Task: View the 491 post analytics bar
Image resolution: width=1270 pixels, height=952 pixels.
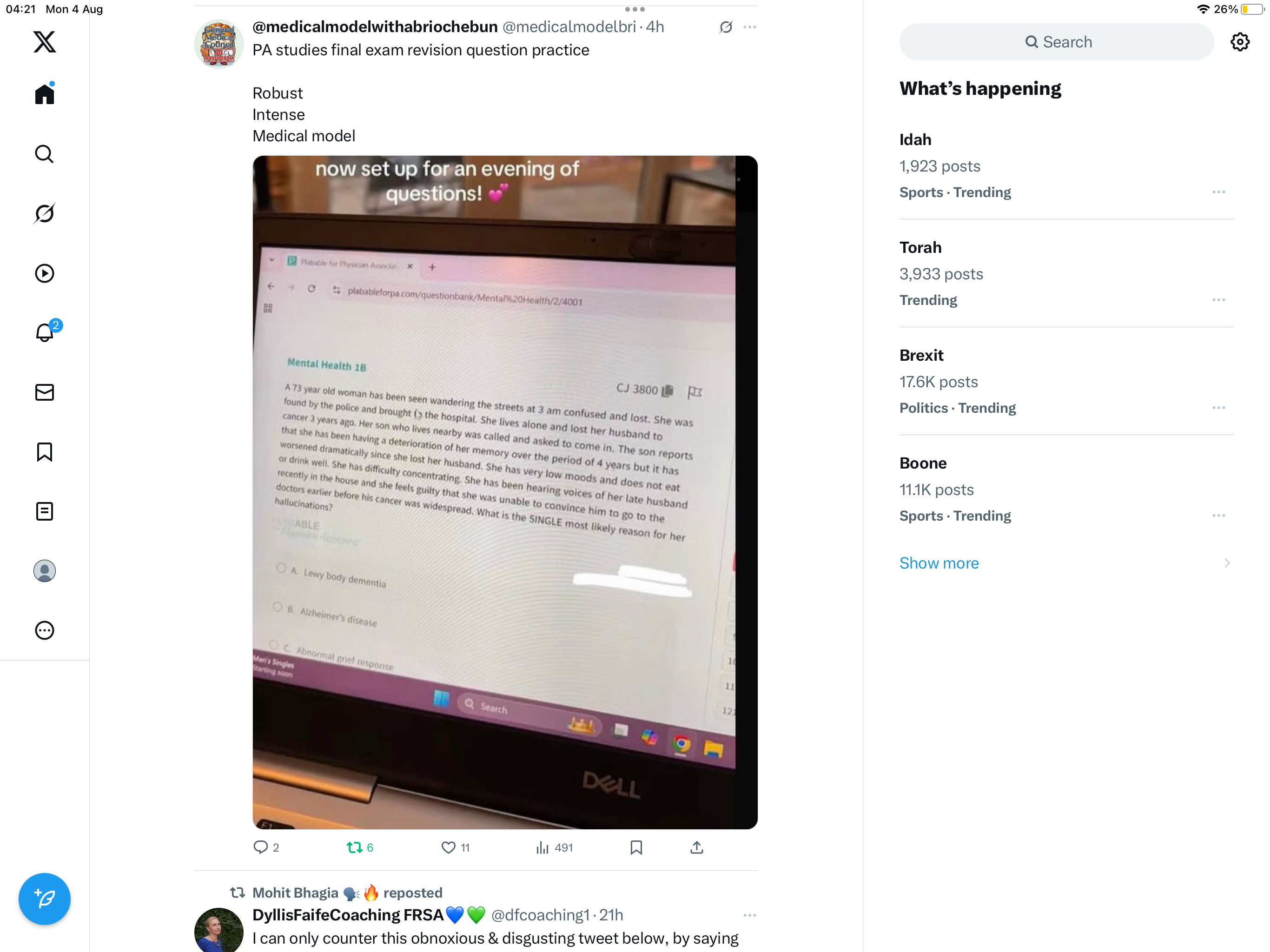Action: (554, 847)
